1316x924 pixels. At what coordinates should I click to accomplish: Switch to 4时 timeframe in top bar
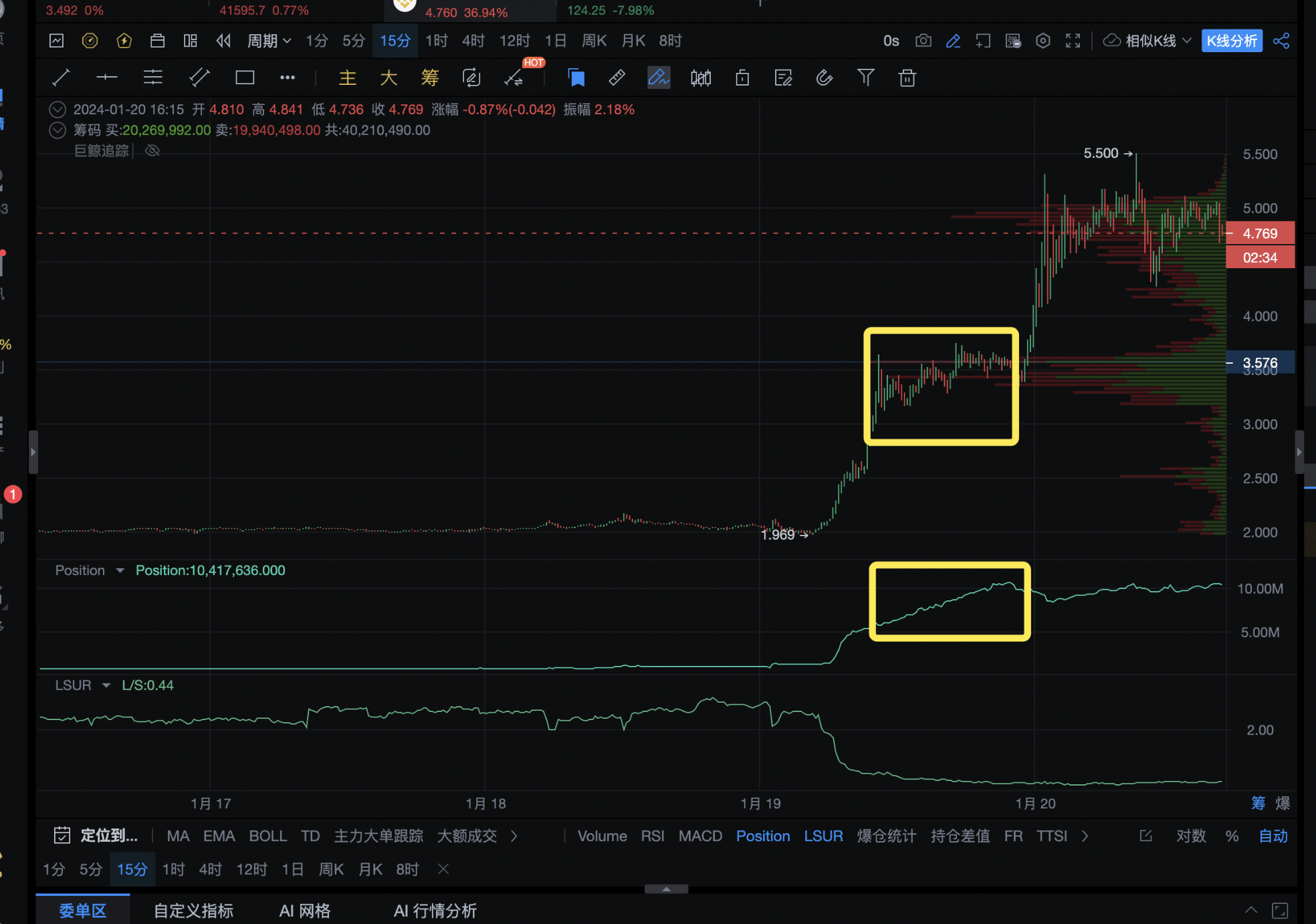point(473,41)
